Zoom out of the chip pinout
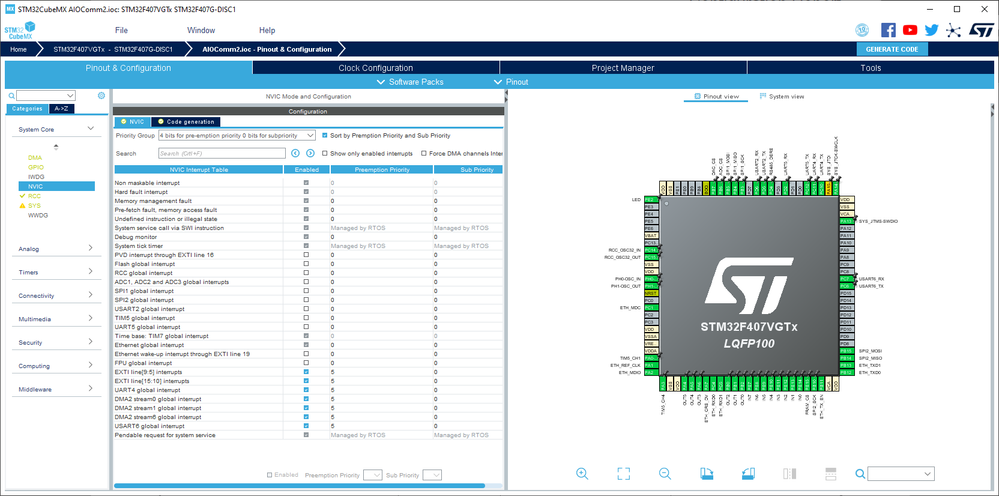The height and width of the screenshot is (496, 999). (665, 473)
